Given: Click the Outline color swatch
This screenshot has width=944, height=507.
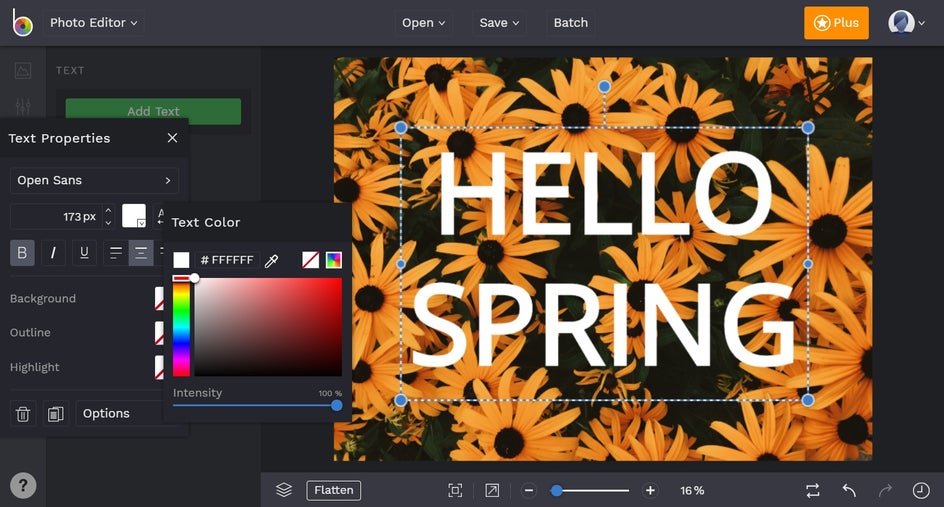Looking at the screenshot, I should [x=159, y=332].
